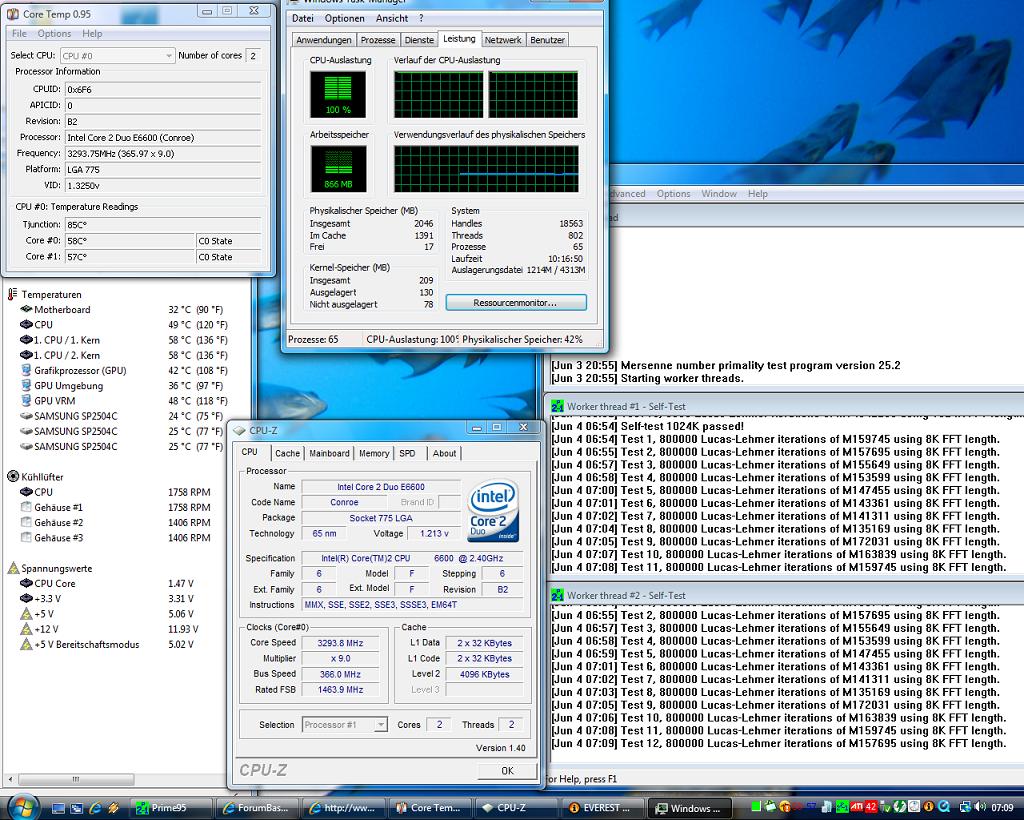The image size is (1024, 820).
Task: Click the network connection tray icon
Action: tap(966, 807)
